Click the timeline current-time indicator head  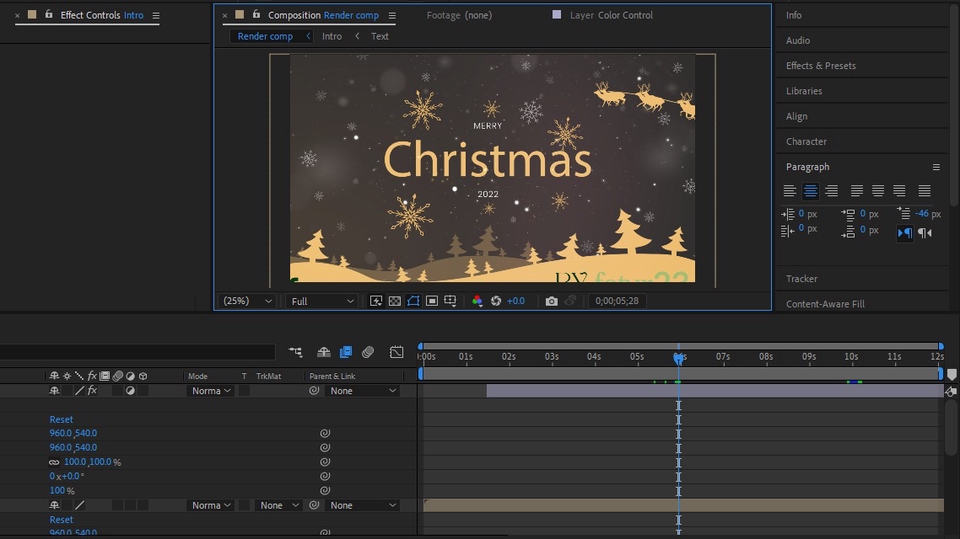click(678, 358)
